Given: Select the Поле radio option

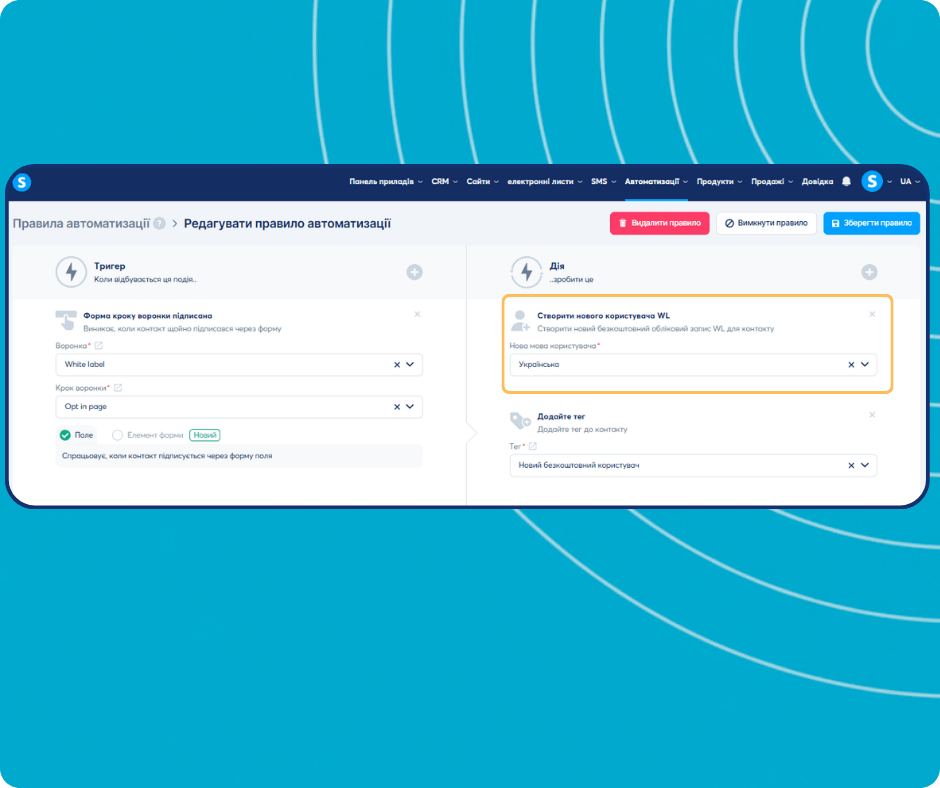Looking at the screenshot, I should (x=65, y=435).
